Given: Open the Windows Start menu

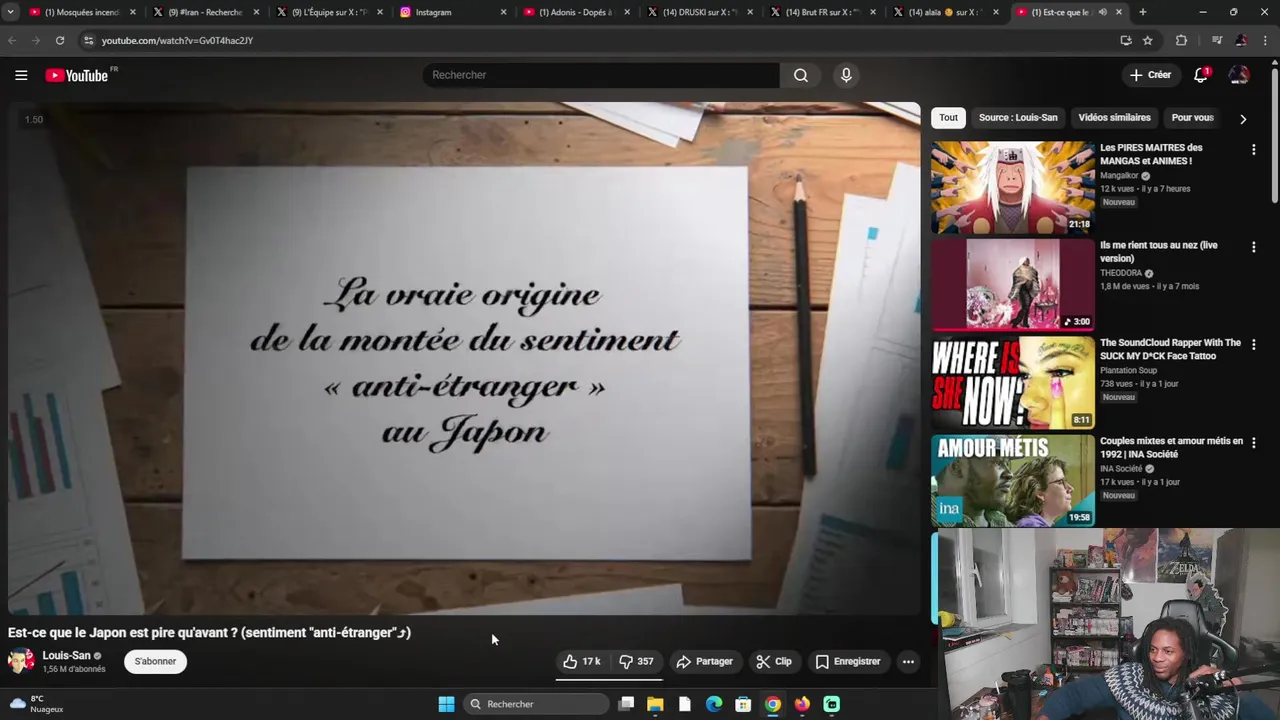Looking at the screenshot, I should coord(446,704).
